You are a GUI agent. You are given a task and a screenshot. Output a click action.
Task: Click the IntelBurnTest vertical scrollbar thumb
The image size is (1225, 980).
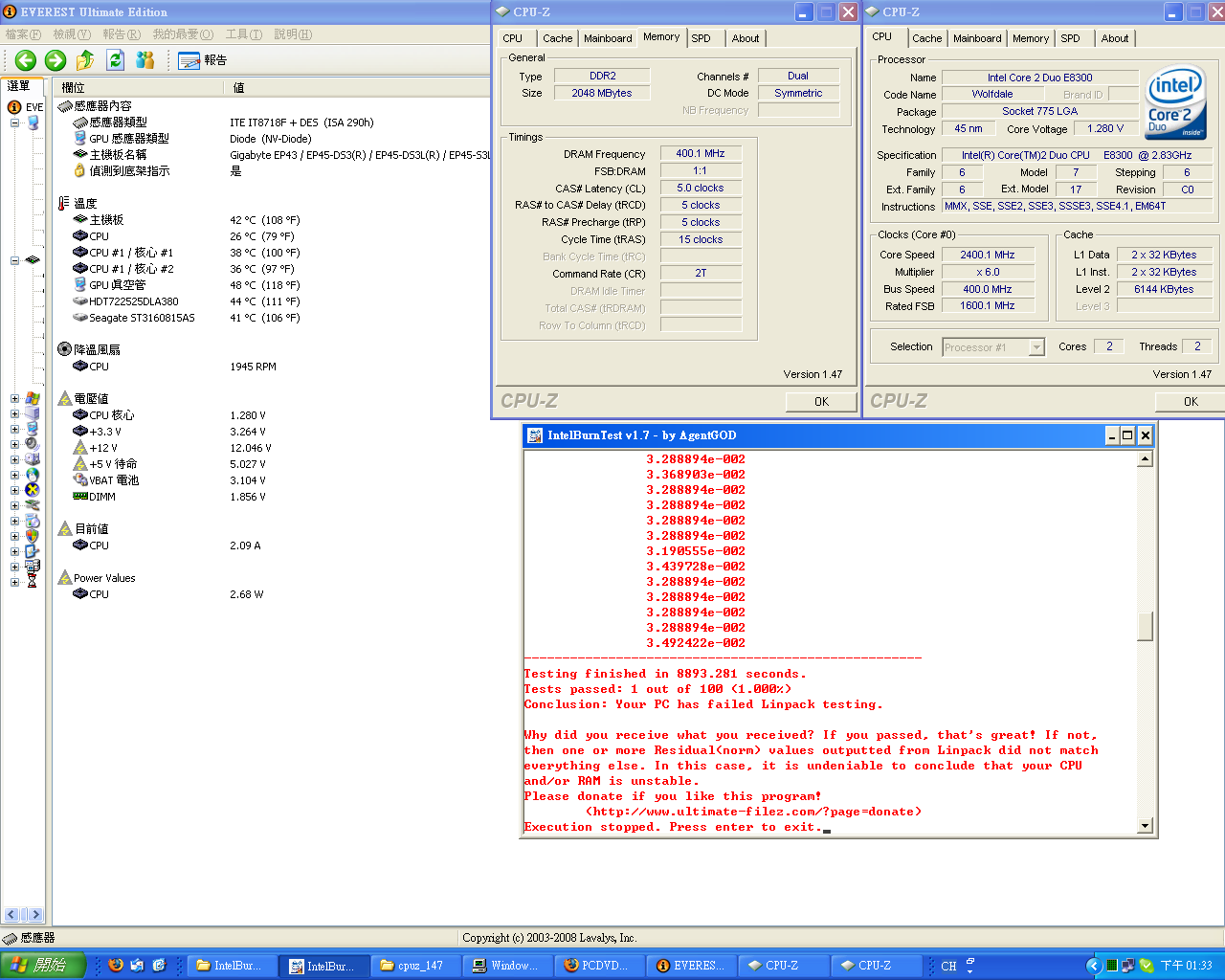pyautogui.click(x=1145, y=626)
